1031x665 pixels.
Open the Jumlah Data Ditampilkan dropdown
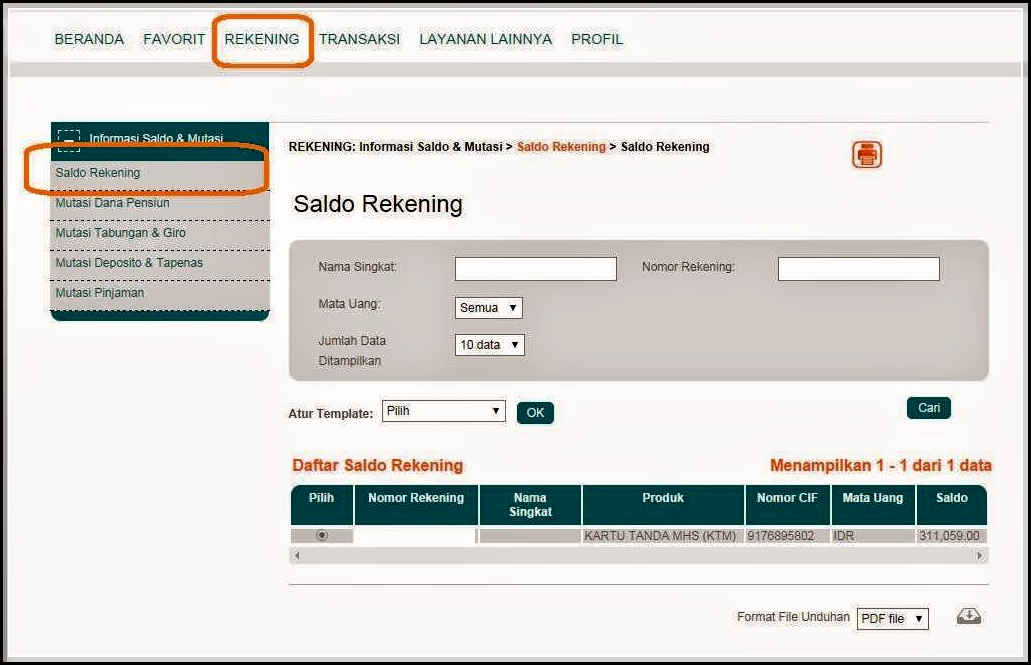tap(490, 344)
